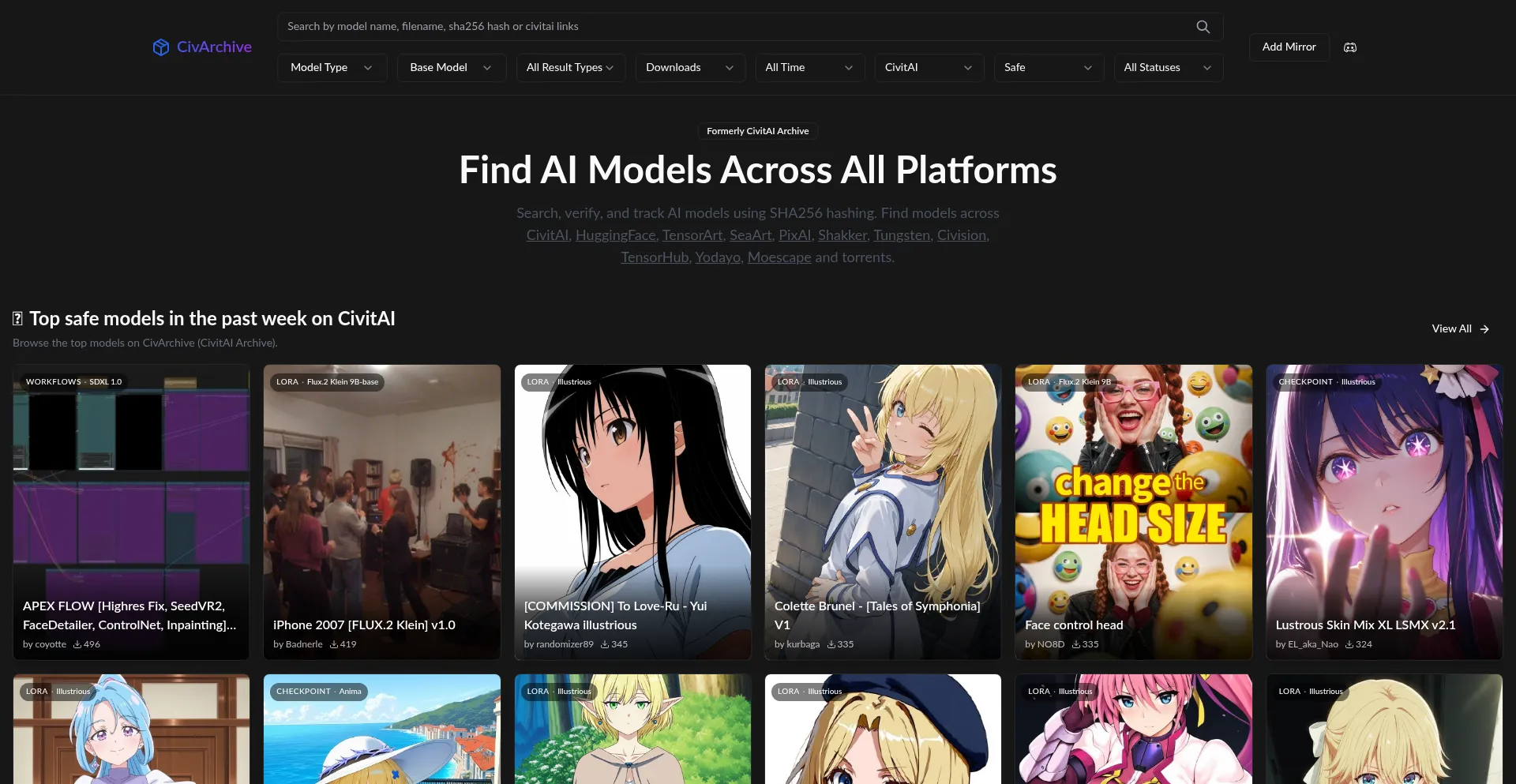Open the HuggingFace platform link
Screen dimensions: 1516x784
[x=615, y=235]
